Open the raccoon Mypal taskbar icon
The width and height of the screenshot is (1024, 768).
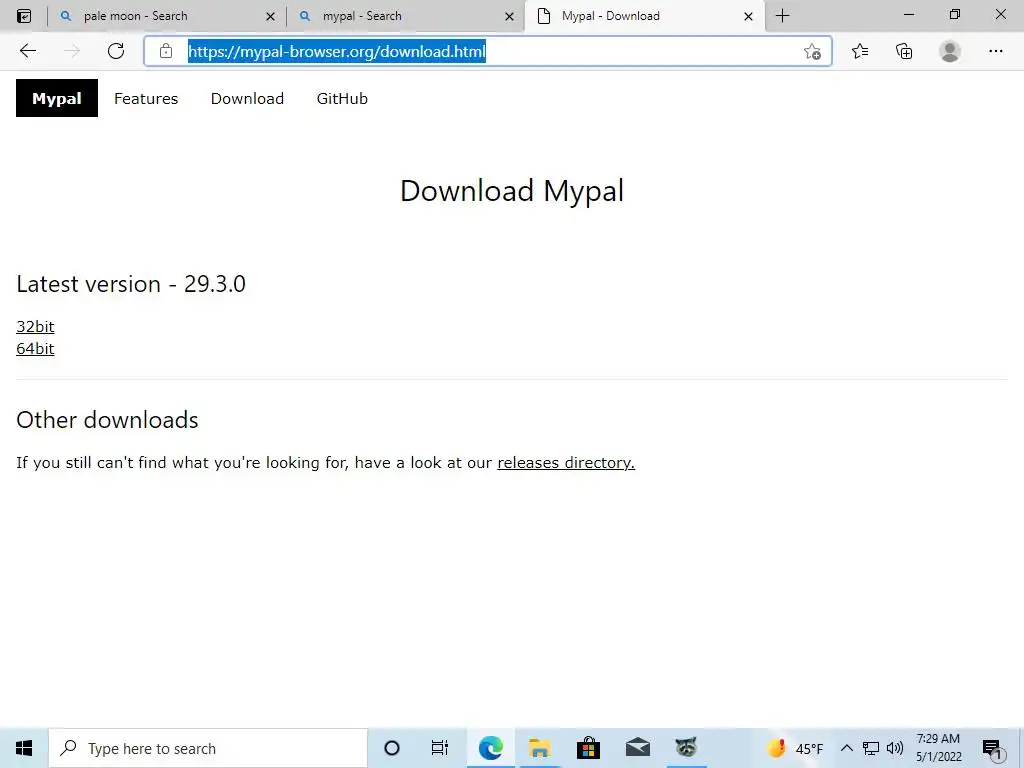[686, 748]
